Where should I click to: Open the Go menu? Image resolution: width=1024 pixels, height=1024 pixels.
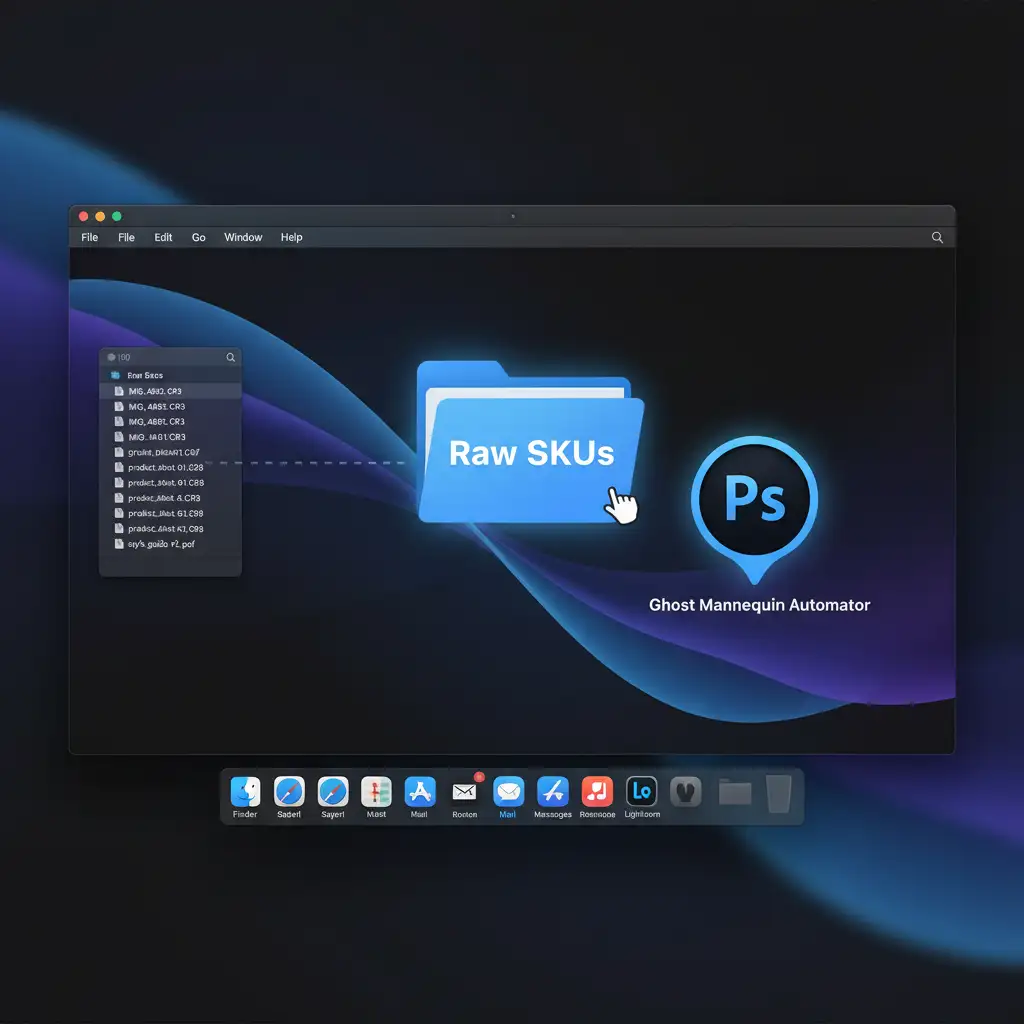pyautogui.click(x=199, y=238)
